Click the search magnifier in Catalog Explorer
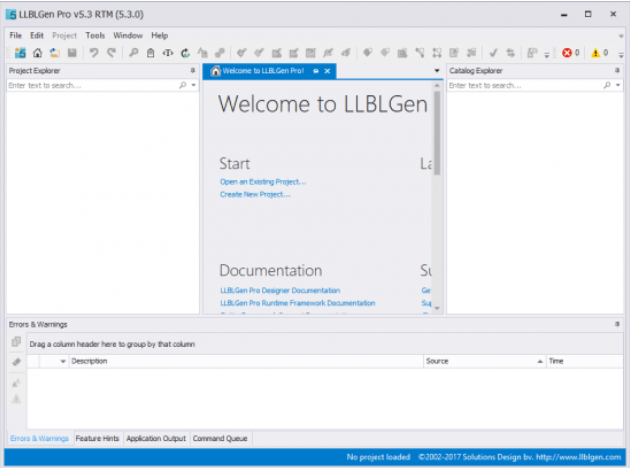 click(x=607, y=85)
